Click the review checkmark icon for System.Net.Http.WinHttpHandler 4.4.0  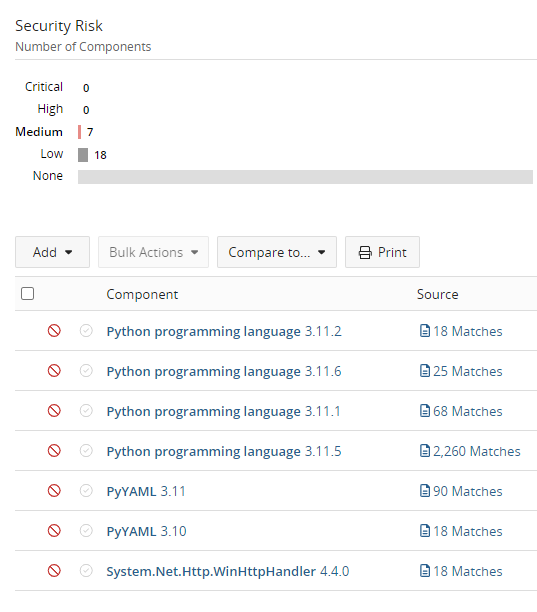pos(86,571)
